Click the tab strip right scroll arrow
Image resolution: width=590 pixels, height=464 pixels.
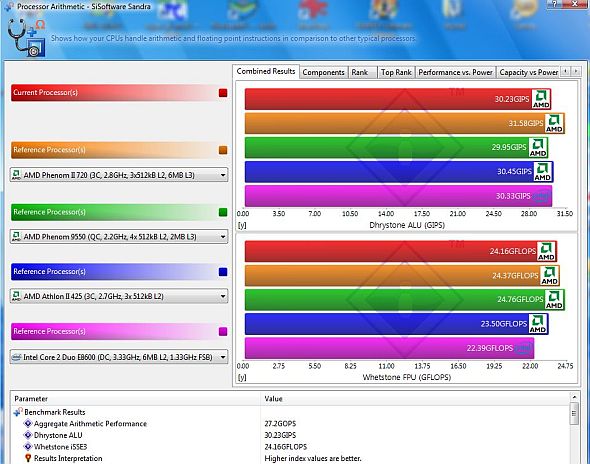576,71
